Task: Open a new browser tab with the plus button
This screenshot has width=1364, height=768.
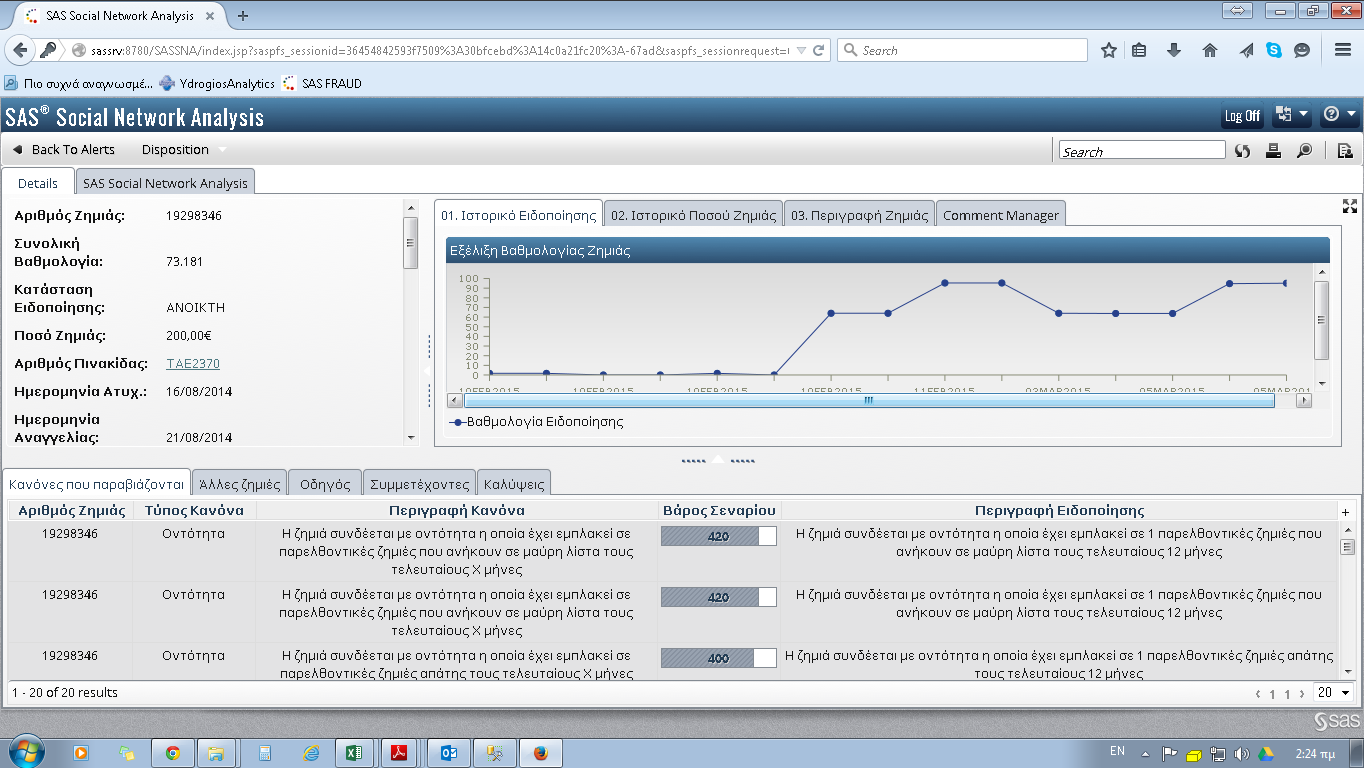Action: pos(243,15)
